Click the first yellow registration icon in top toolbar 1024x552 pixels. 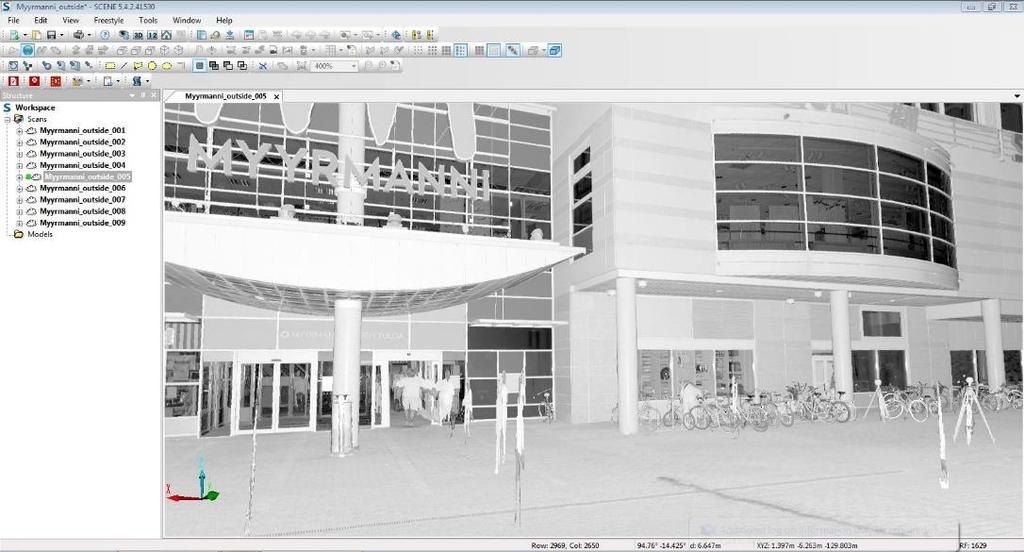point(417,35)
